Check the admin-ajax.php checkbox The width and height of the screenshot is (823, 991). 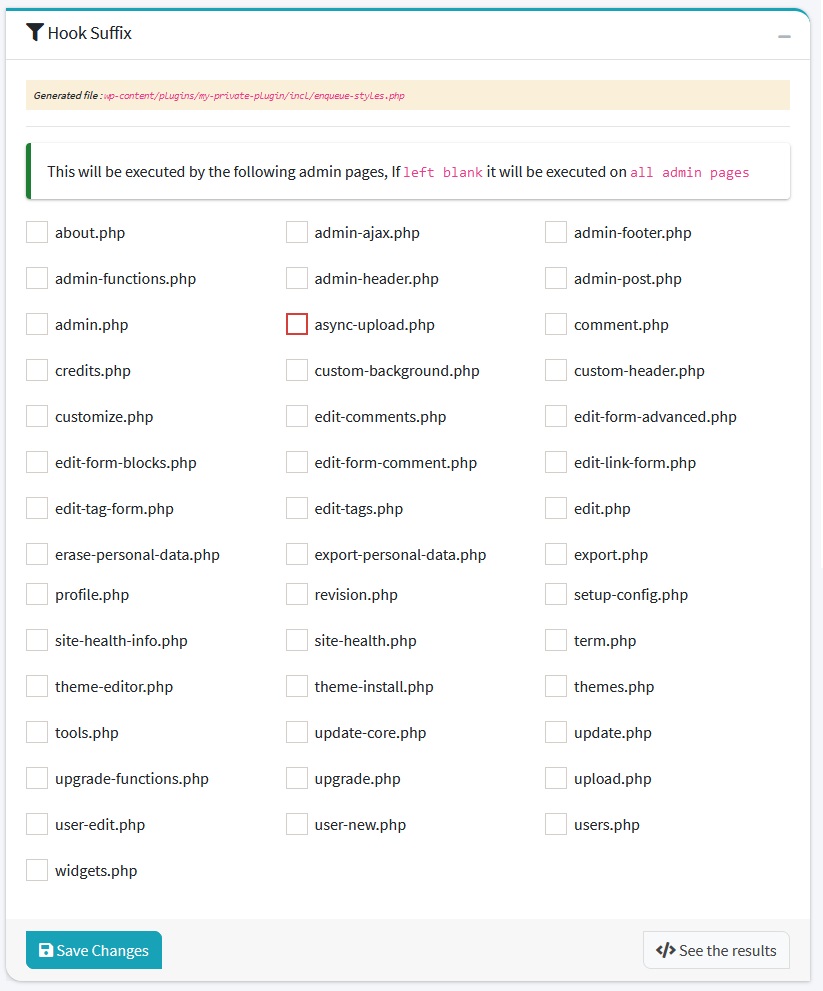click(297, 233)
